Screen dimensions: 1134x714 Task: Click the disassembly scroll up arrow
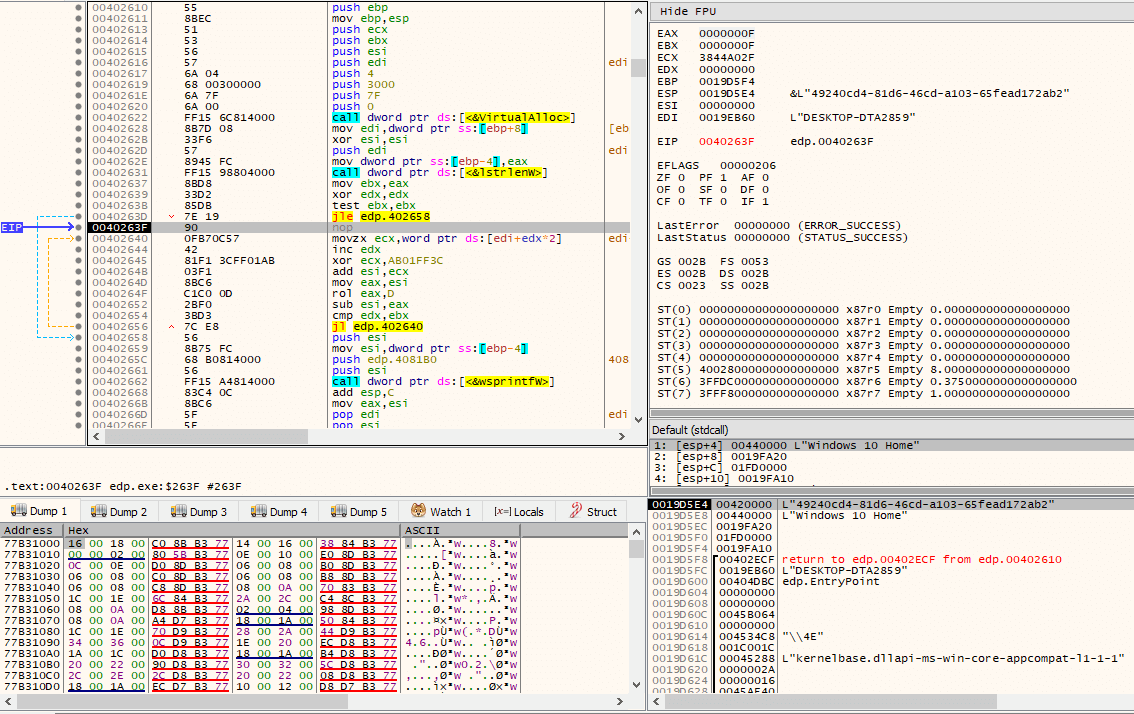pyautogui.click(x=638, y=11)
